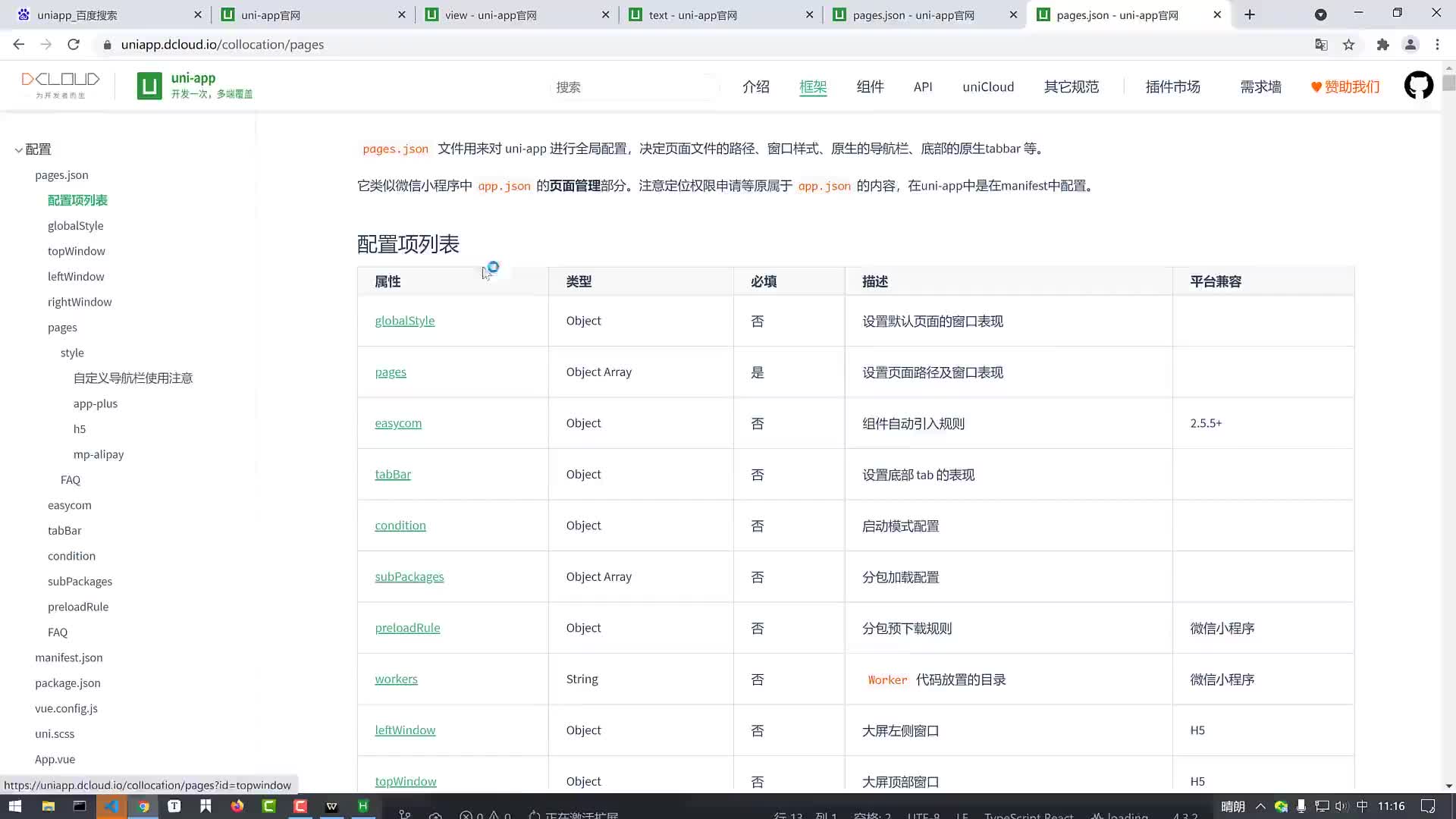Screen dimensions: 1456x819
Task: Click the browser address bar URL
Action: (x=222, y=45)
